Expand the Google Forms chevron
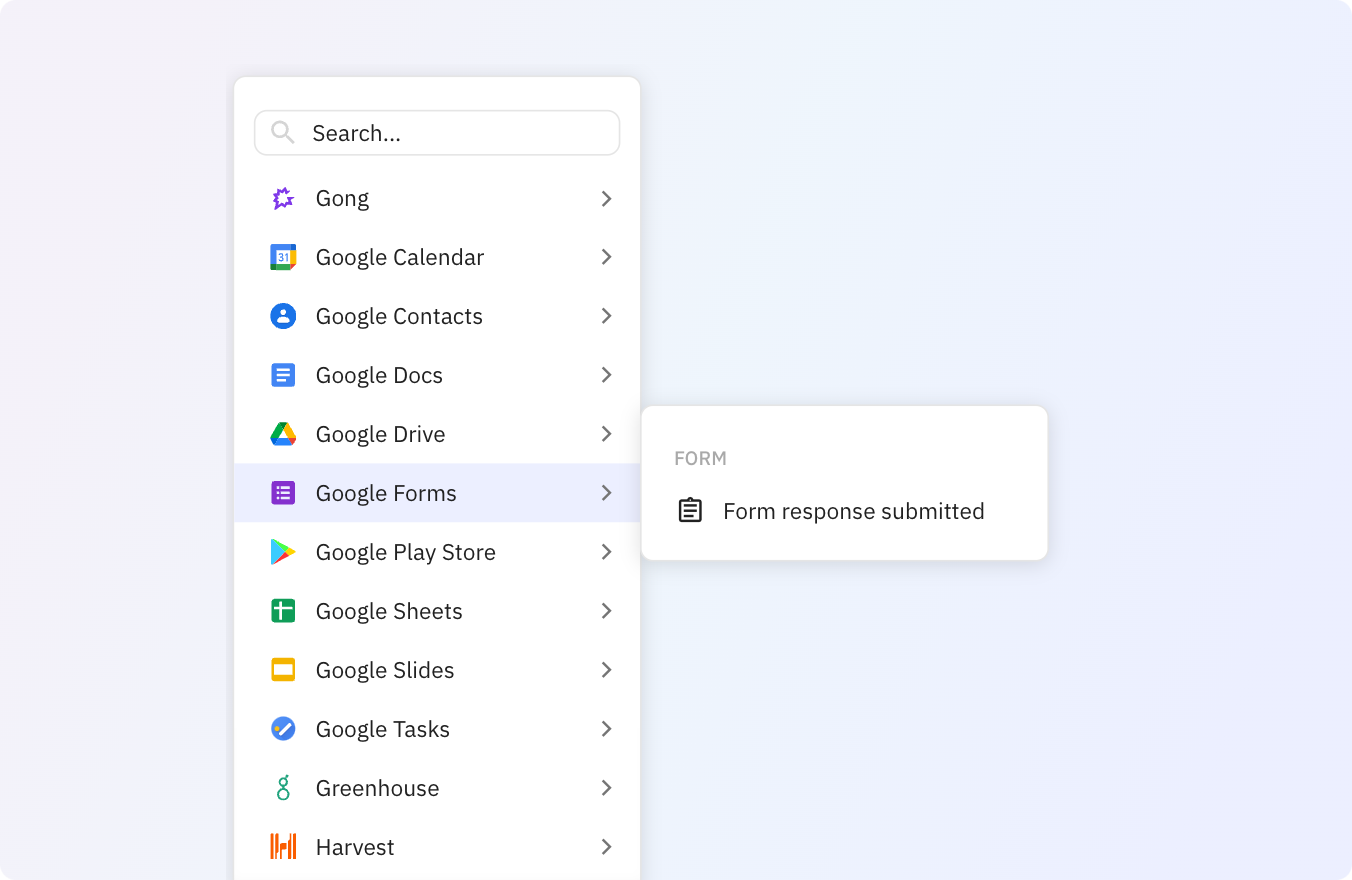The width and height of the screenshot is (1352, 880). (x=606, y=493)
